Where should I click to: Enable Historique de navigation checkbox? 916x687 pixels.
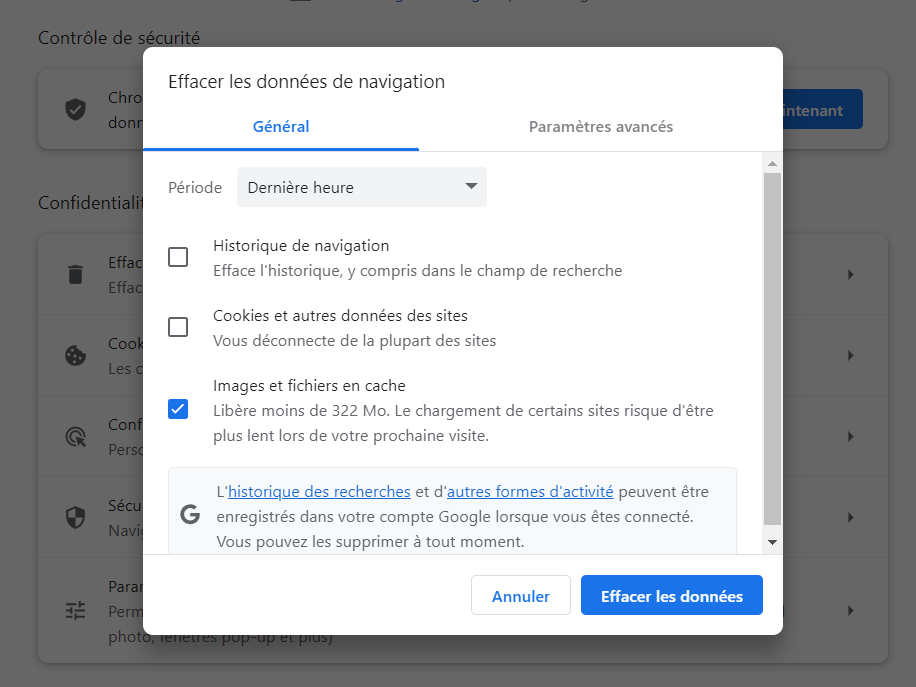tap(178, 257)
